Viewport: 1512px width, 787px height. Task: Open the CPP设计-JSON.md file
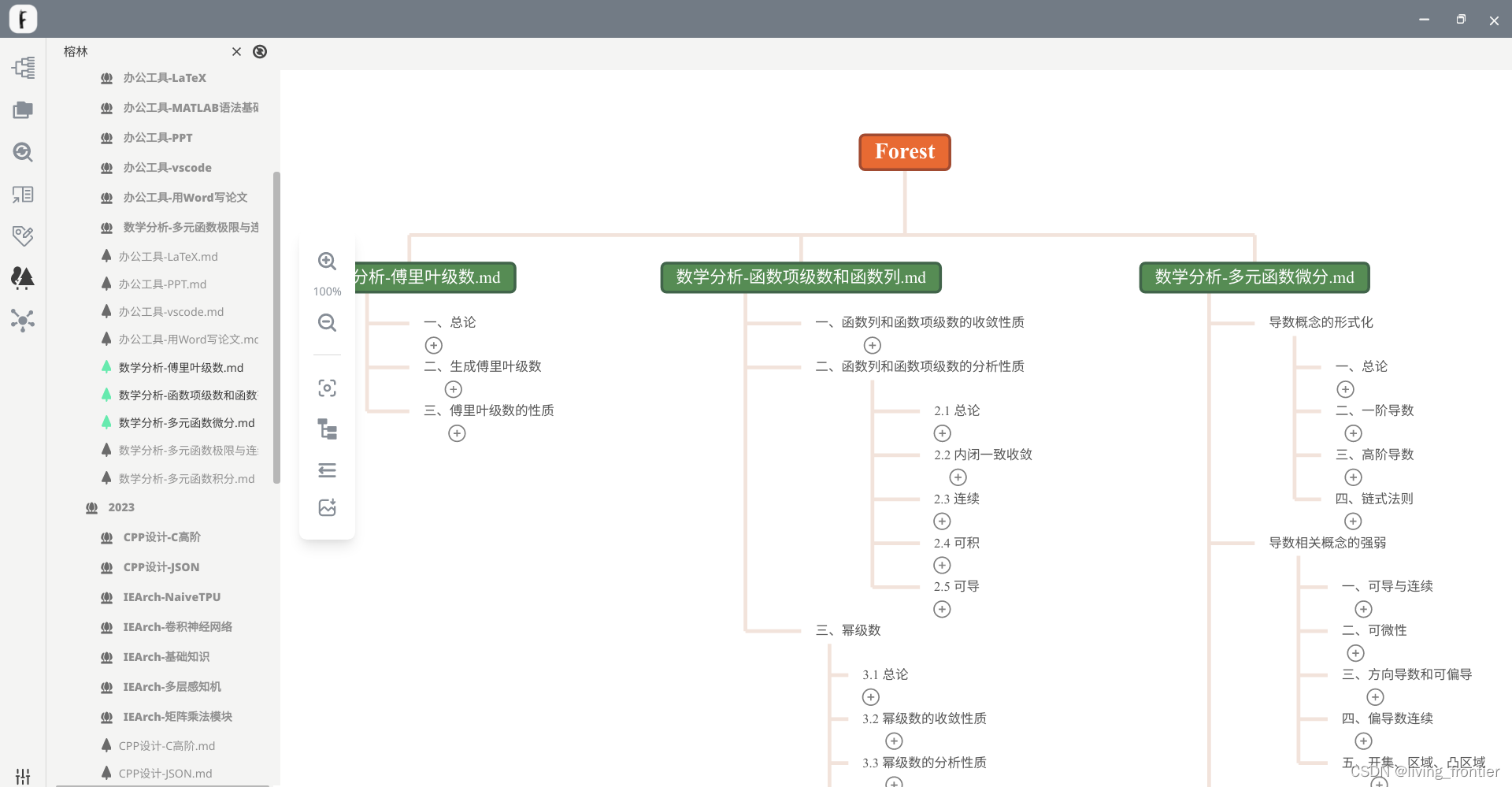click(165, 774)
